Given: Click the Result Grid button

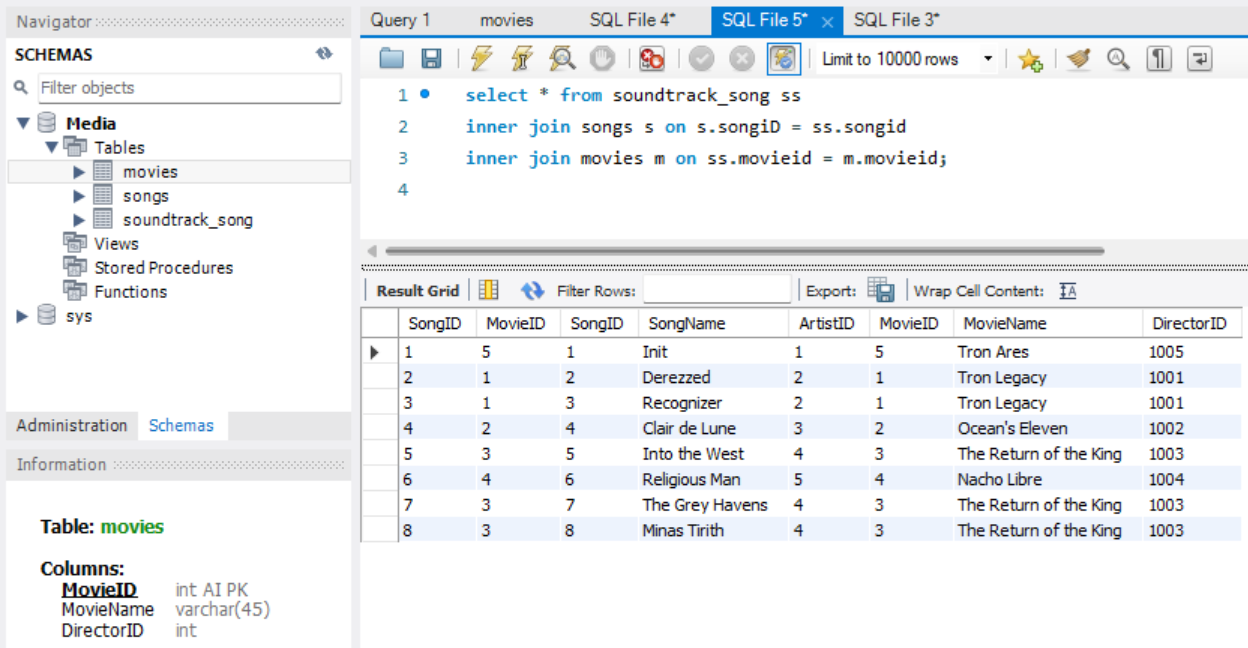Looking at the screenshot, I should tap(417, 291).
